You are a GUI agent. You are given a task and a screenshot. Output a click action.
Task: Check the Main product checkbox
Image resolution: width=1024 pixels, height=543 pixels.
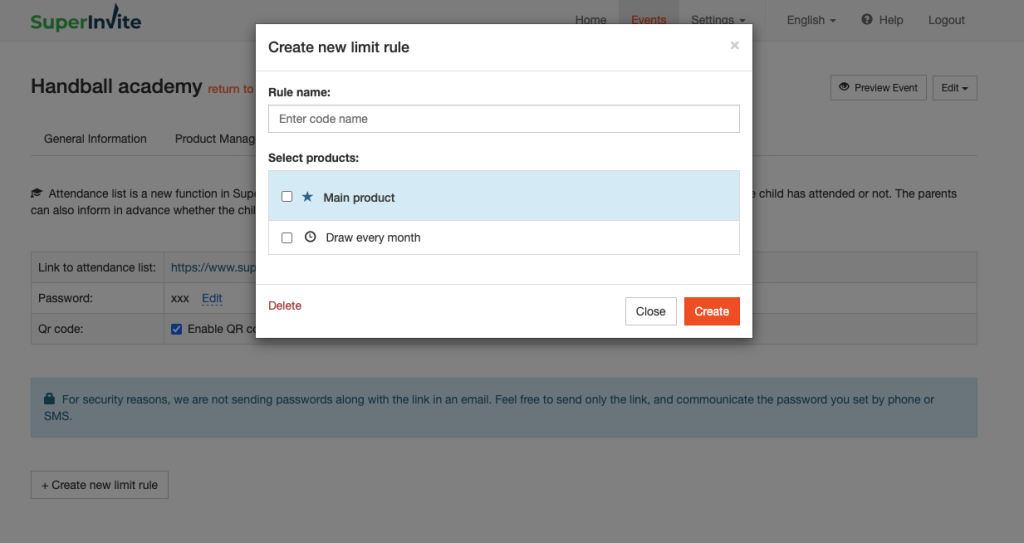pos(287,197)
